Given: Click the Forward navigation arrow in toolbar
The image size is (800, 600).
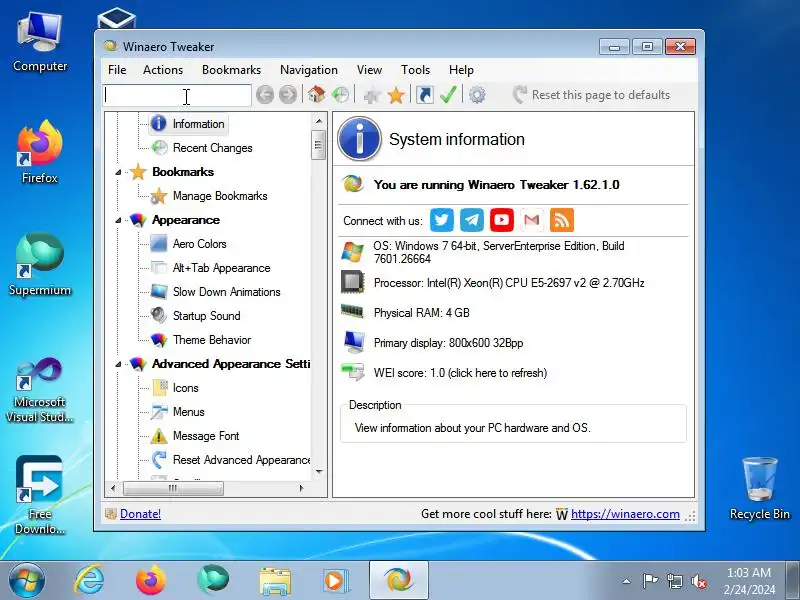Looking at the screenshot, I should pyautogui.click(x=288, y=95).
